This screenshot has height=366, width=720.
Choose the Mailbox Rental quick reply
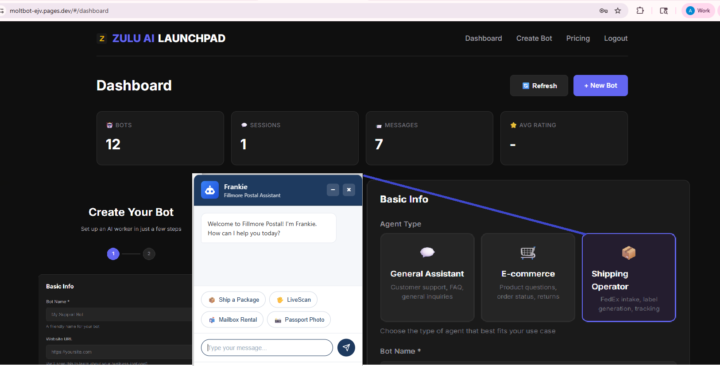(x=232, y=320)
